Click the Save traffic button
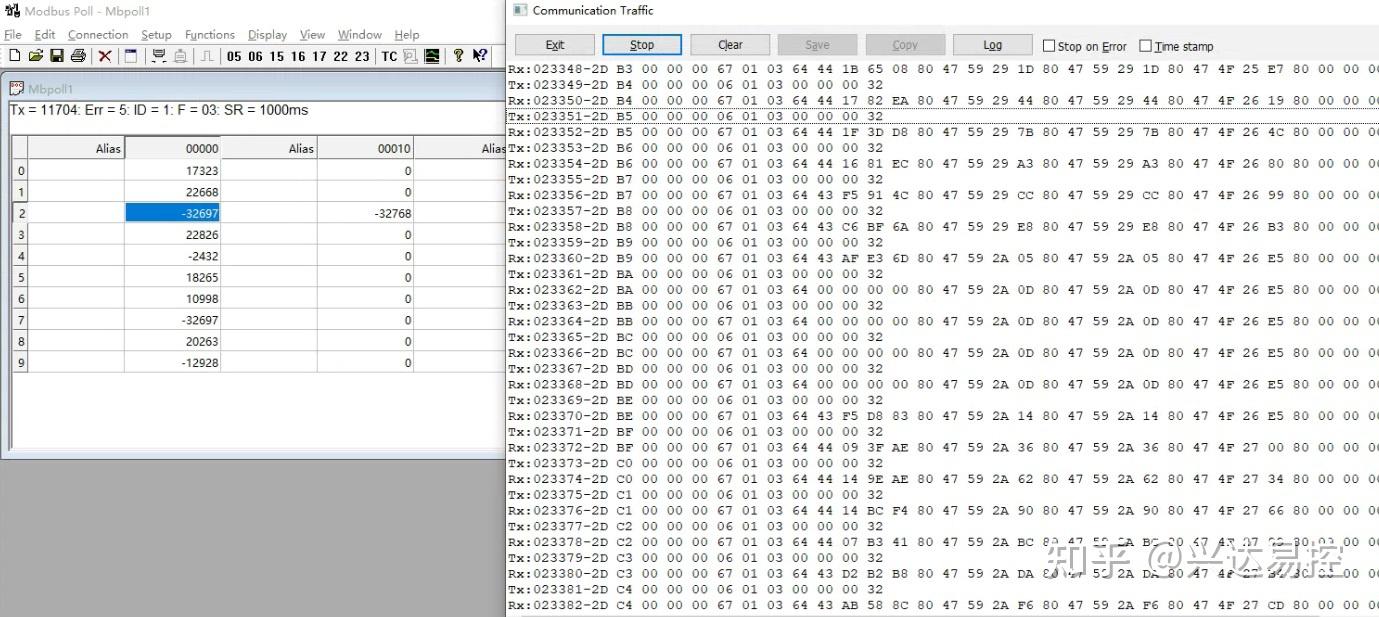 [x=817, y=45]
